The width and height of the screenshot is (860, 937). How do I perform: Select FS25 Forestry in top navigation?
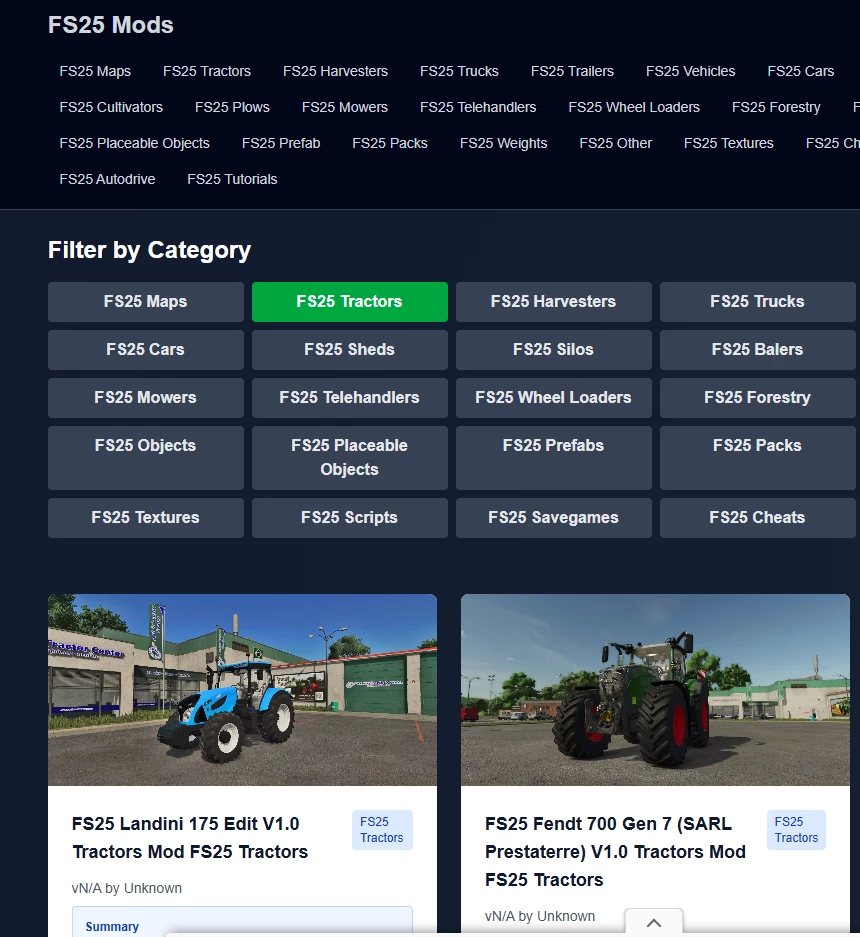tap(776, 107)
